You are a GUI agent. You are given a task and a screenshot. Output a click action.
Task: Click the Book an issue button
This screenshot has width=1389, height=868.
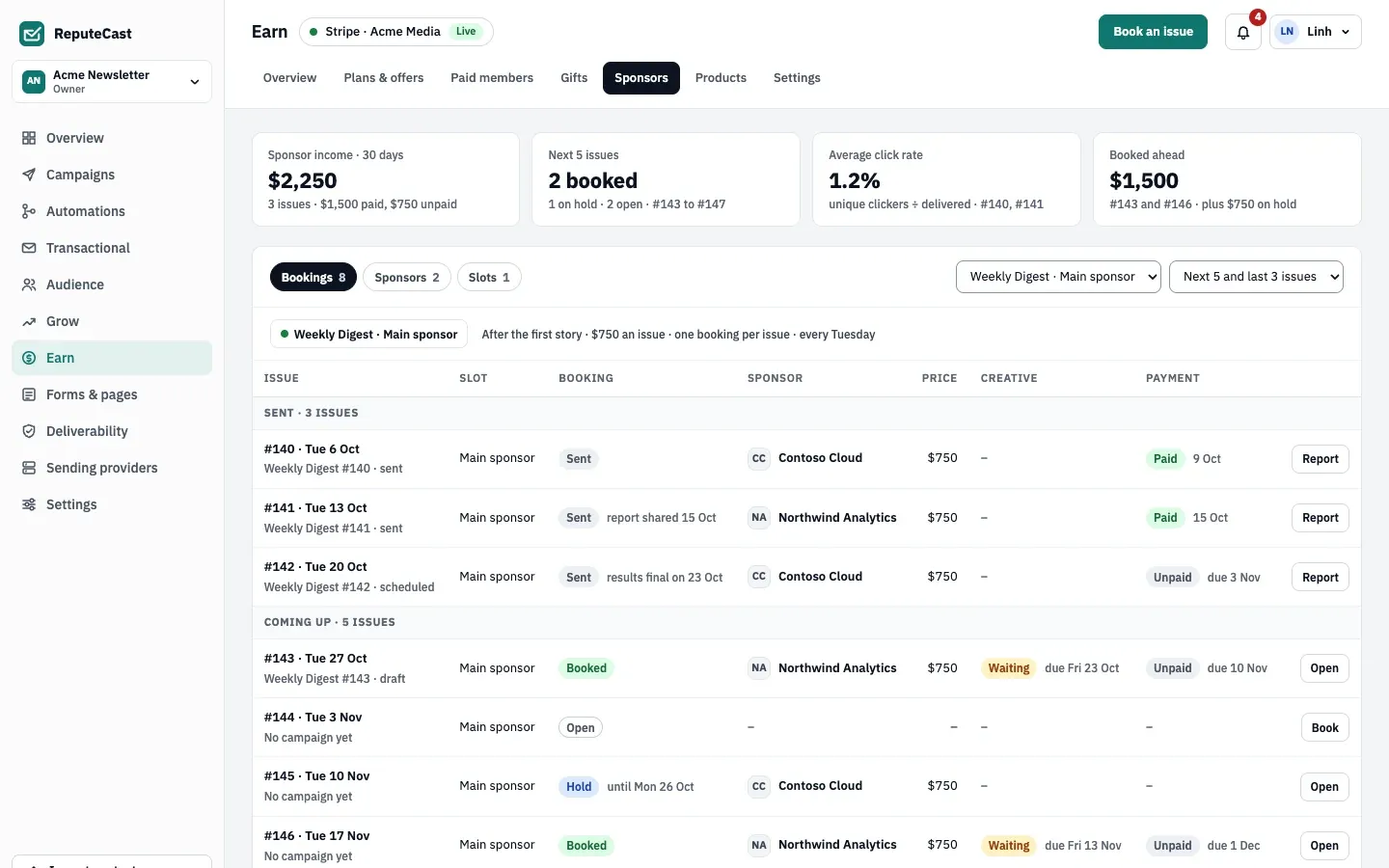[x=1153, y=32]
